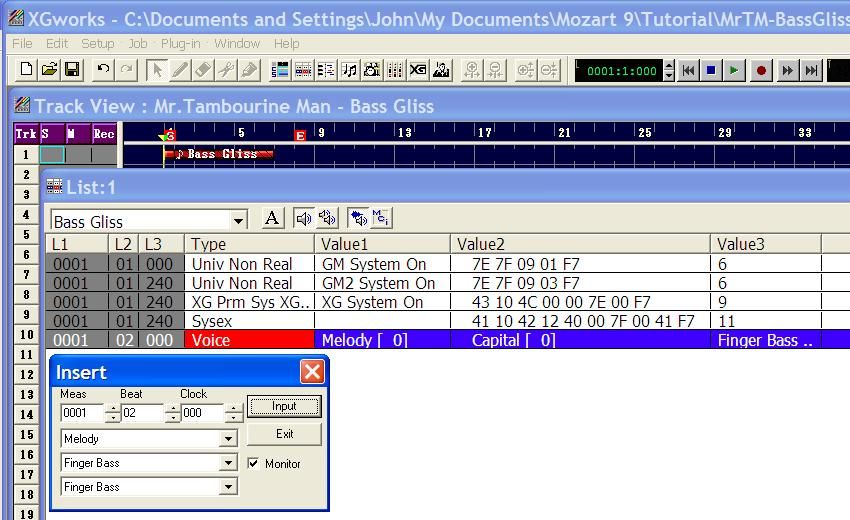The image size is (850, 520).
Task: Zoom out horizontally with magnifier minus
Action: point(495,70)
